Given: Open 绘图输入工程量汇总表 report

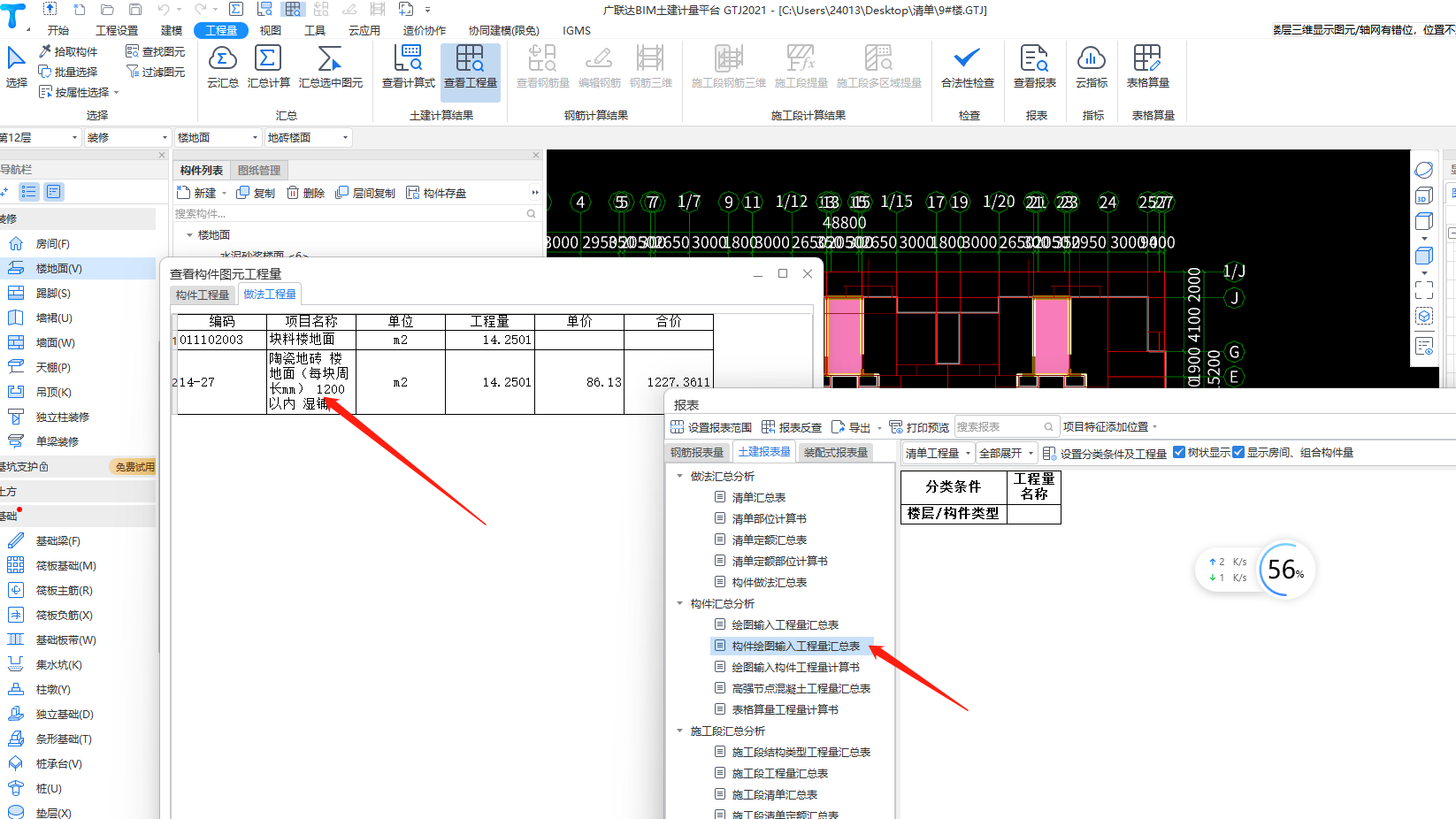Looking at the screenshot, I should [785, 624].
